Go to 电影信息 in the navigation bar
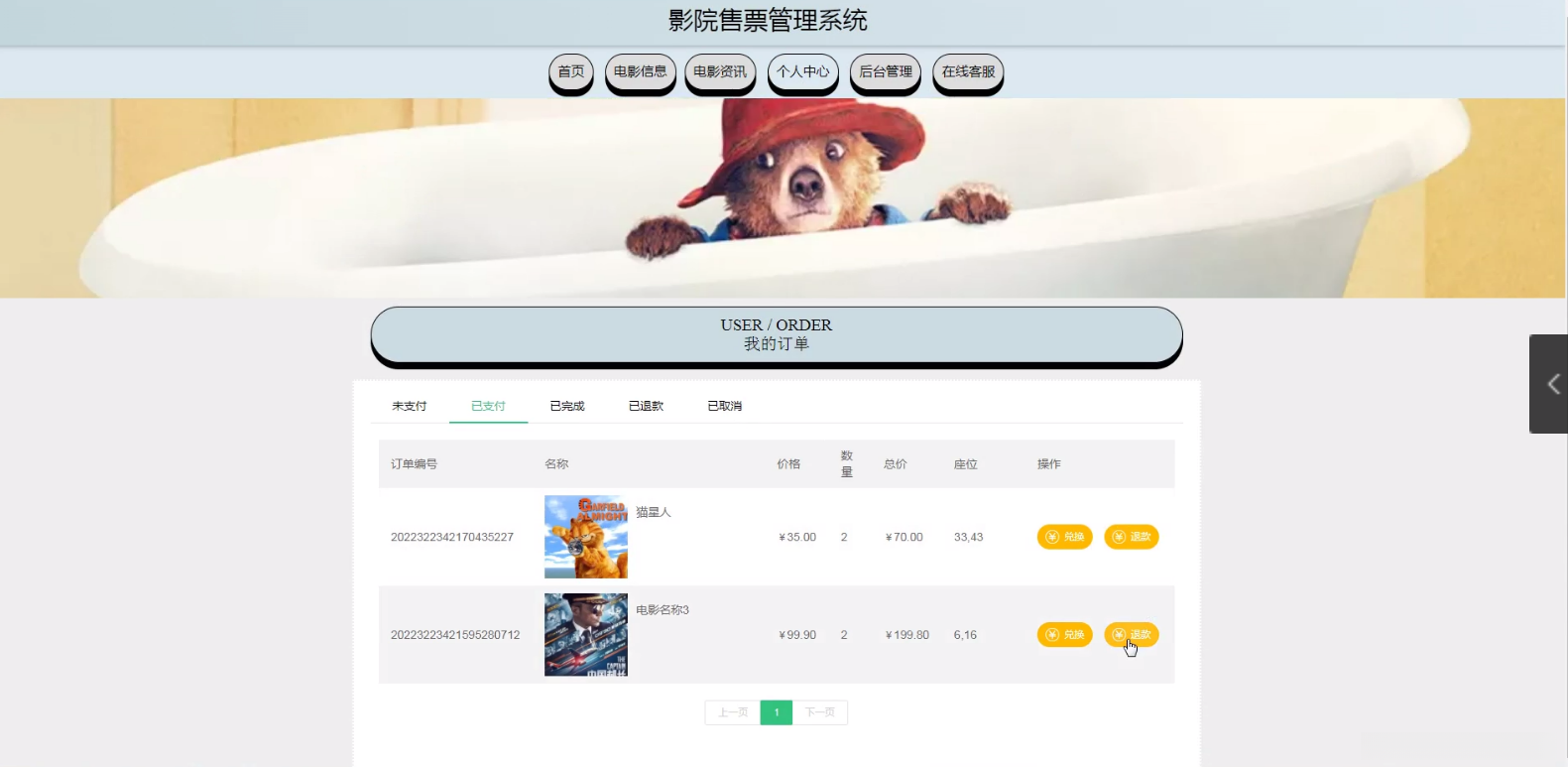The height and width of the screenshot is (767, 1568). (x=641, y=72)
